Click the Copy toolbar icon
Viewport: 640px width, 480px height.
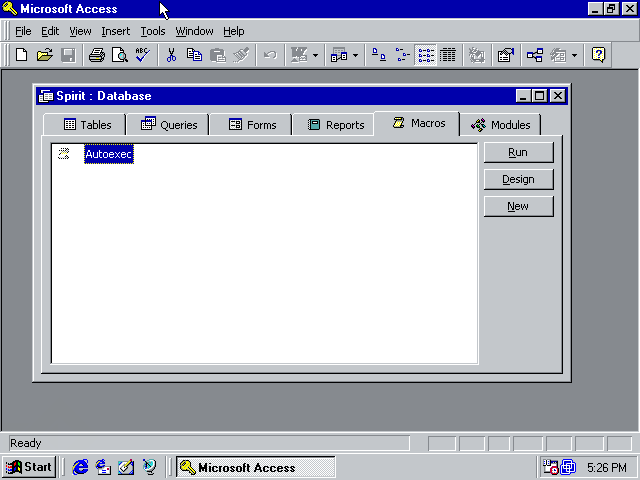[x=194, y=55]
